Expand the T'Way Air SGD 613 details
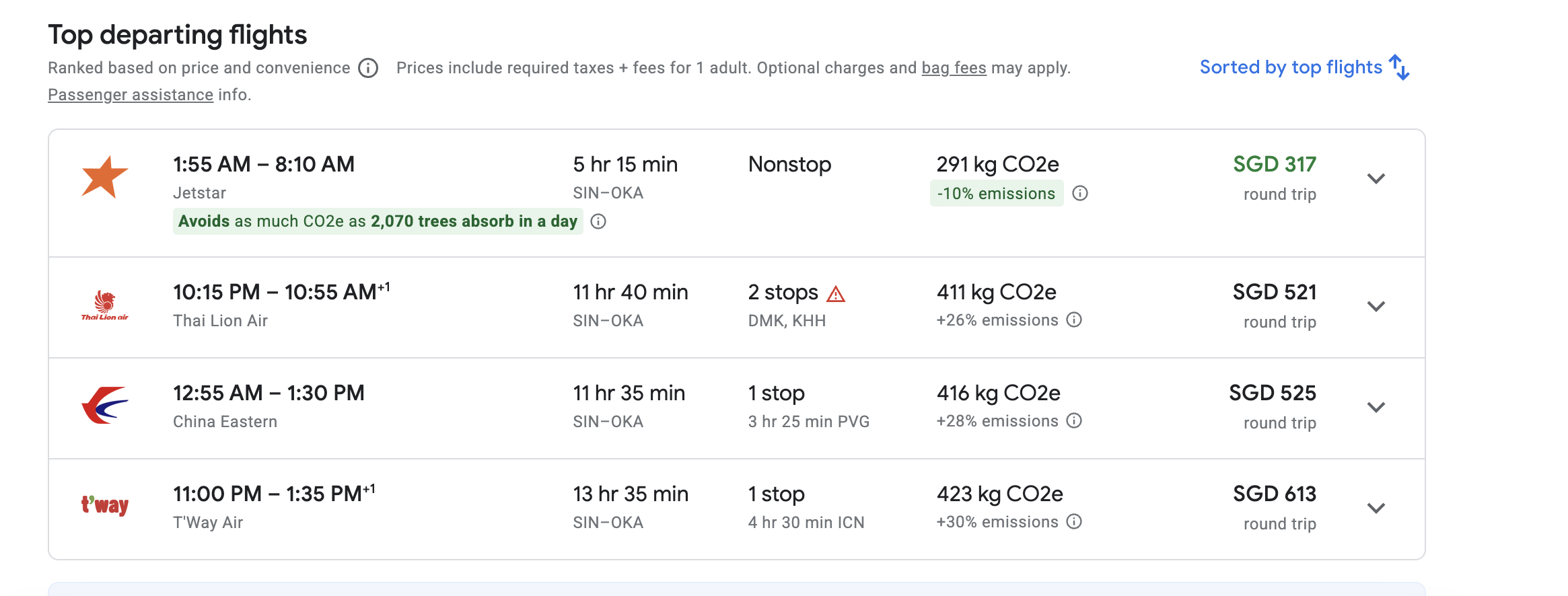Viewport: 1568px width, 596px height. click(x=1376, y=508)
